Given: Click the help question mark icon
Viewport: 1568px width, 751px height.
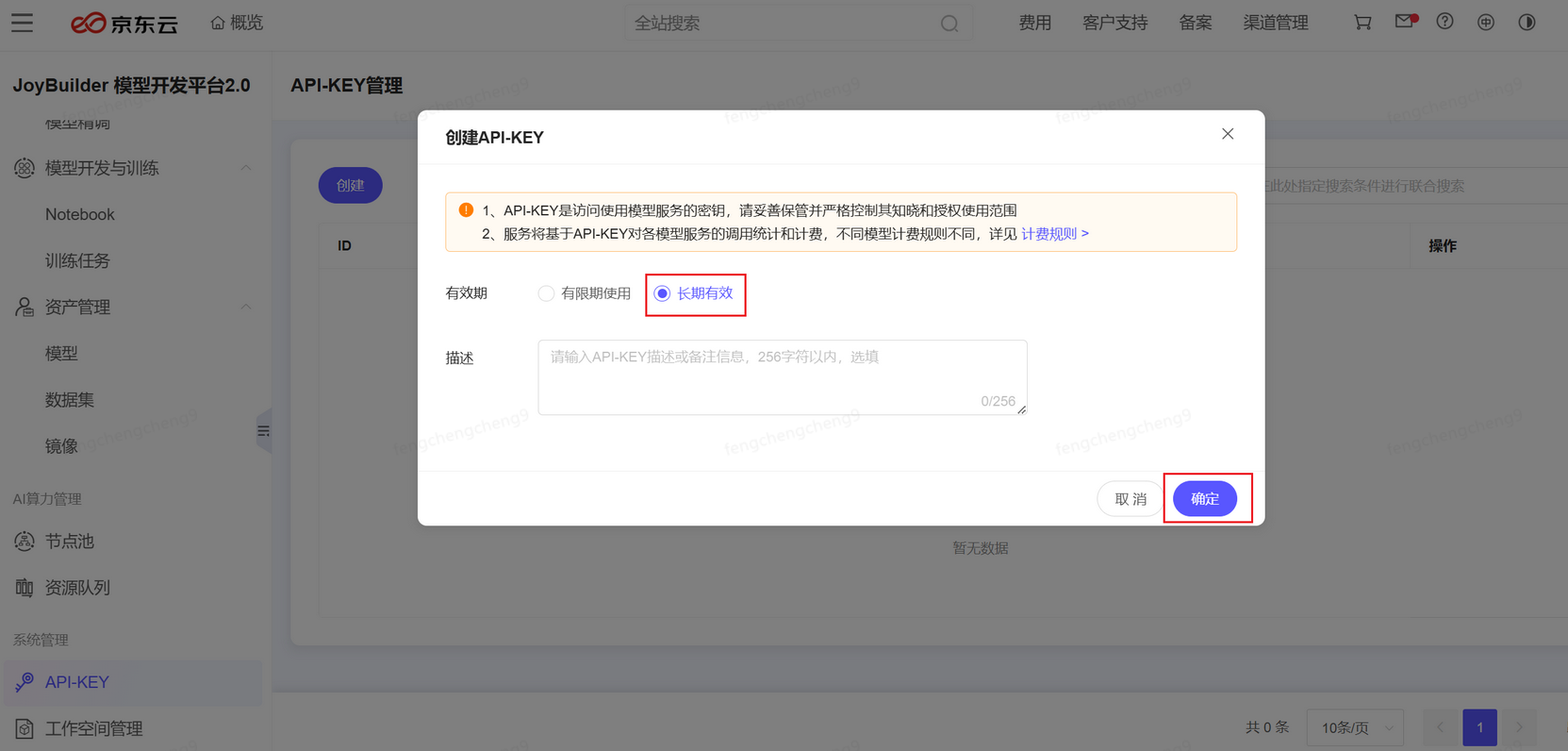Looking at the screenshot, I should click(x=1444, y=21).
